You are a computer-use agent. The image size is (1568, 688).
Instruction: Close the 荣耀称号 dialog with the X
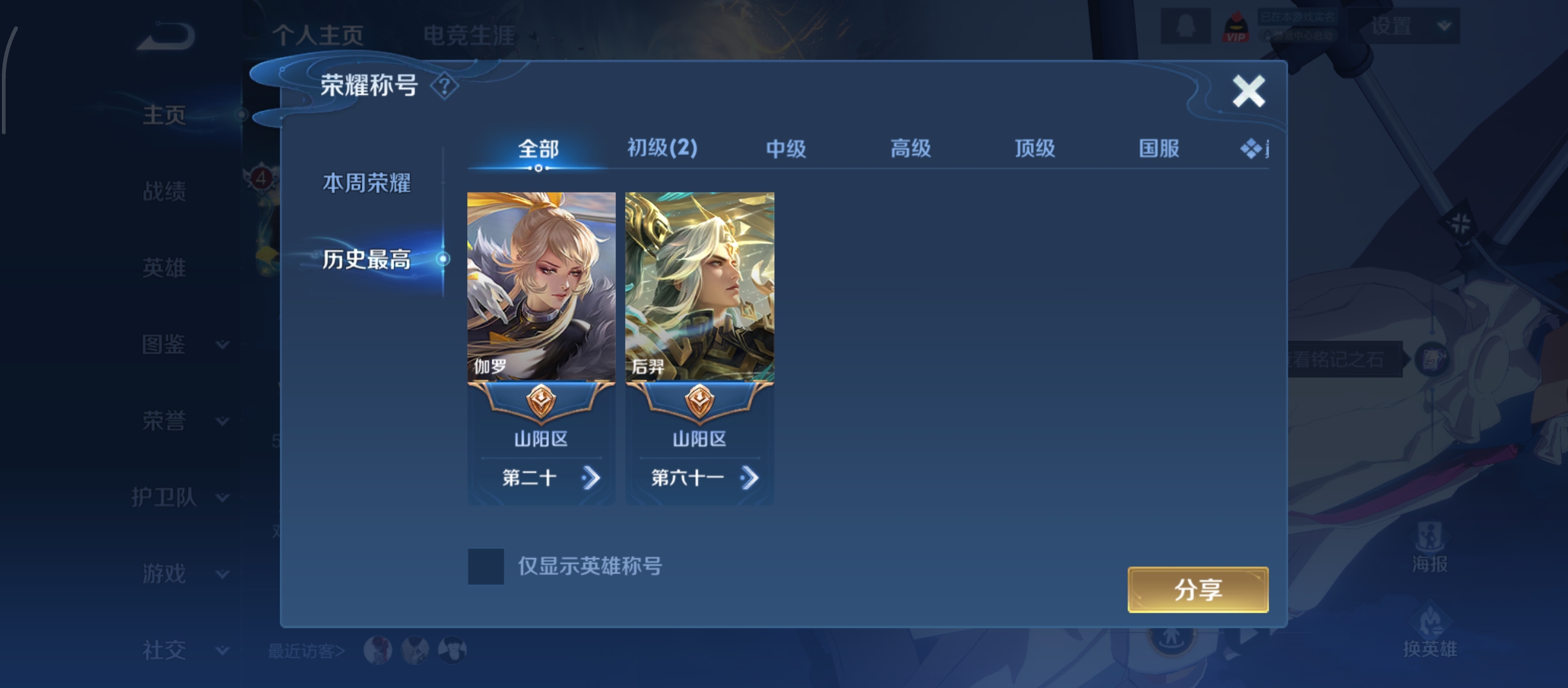1249,91
